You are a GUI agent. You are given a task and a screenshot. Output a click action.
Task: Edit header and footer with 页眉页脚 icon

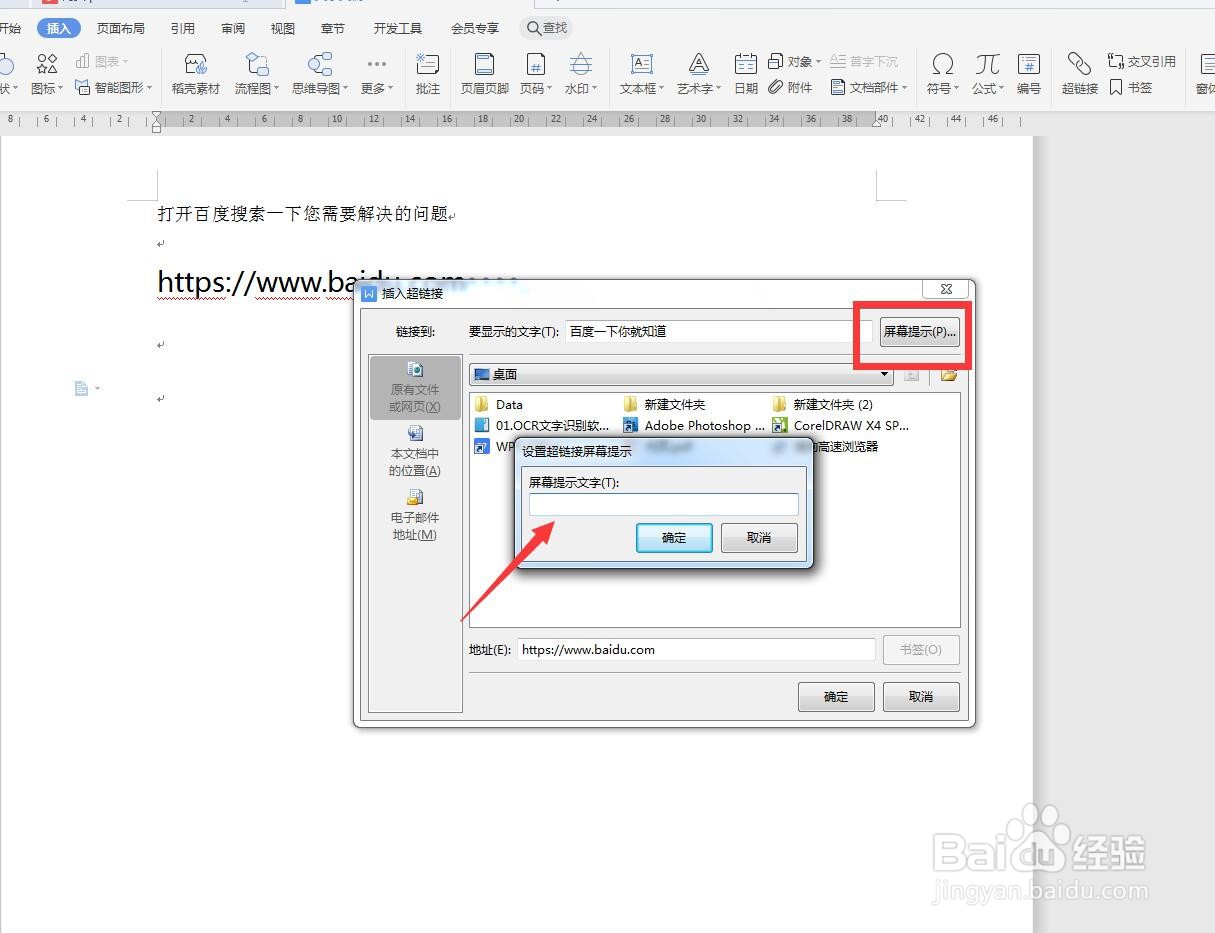pyautogui.click(x=483, y=74)
